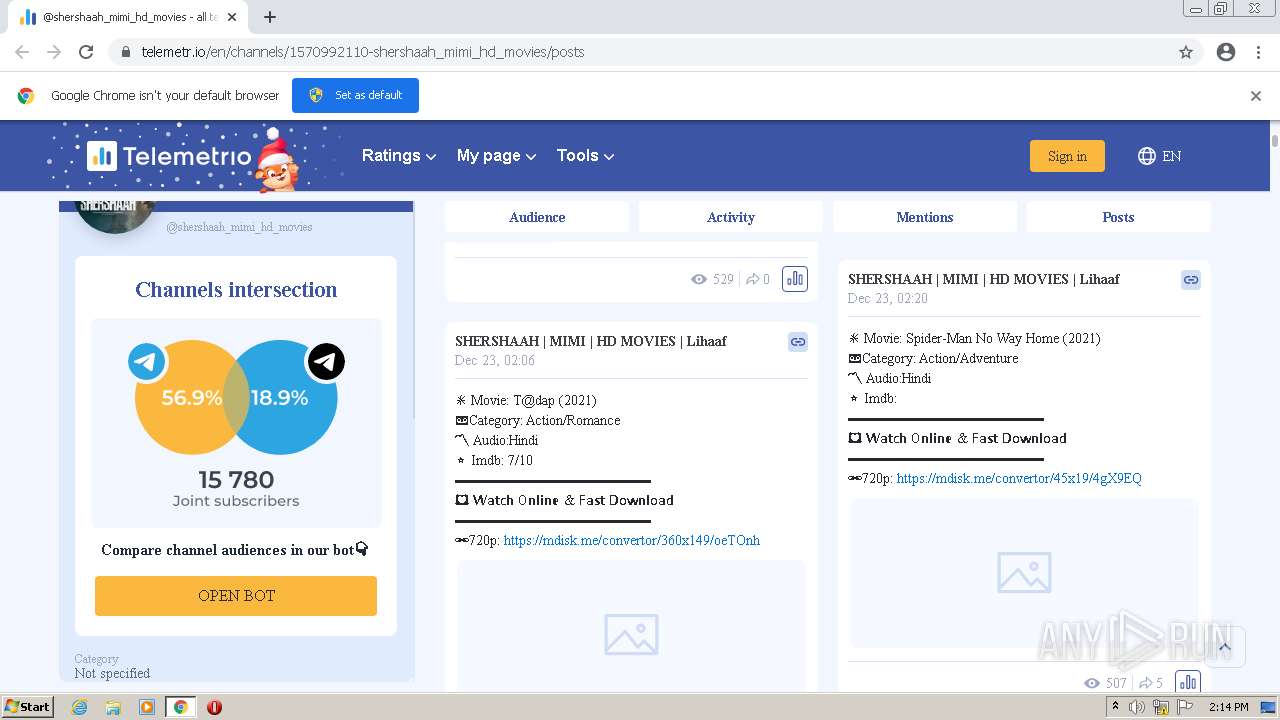1280x720 pixels.
Task: Expand the Tools menu
Action: tap(585, 156)
